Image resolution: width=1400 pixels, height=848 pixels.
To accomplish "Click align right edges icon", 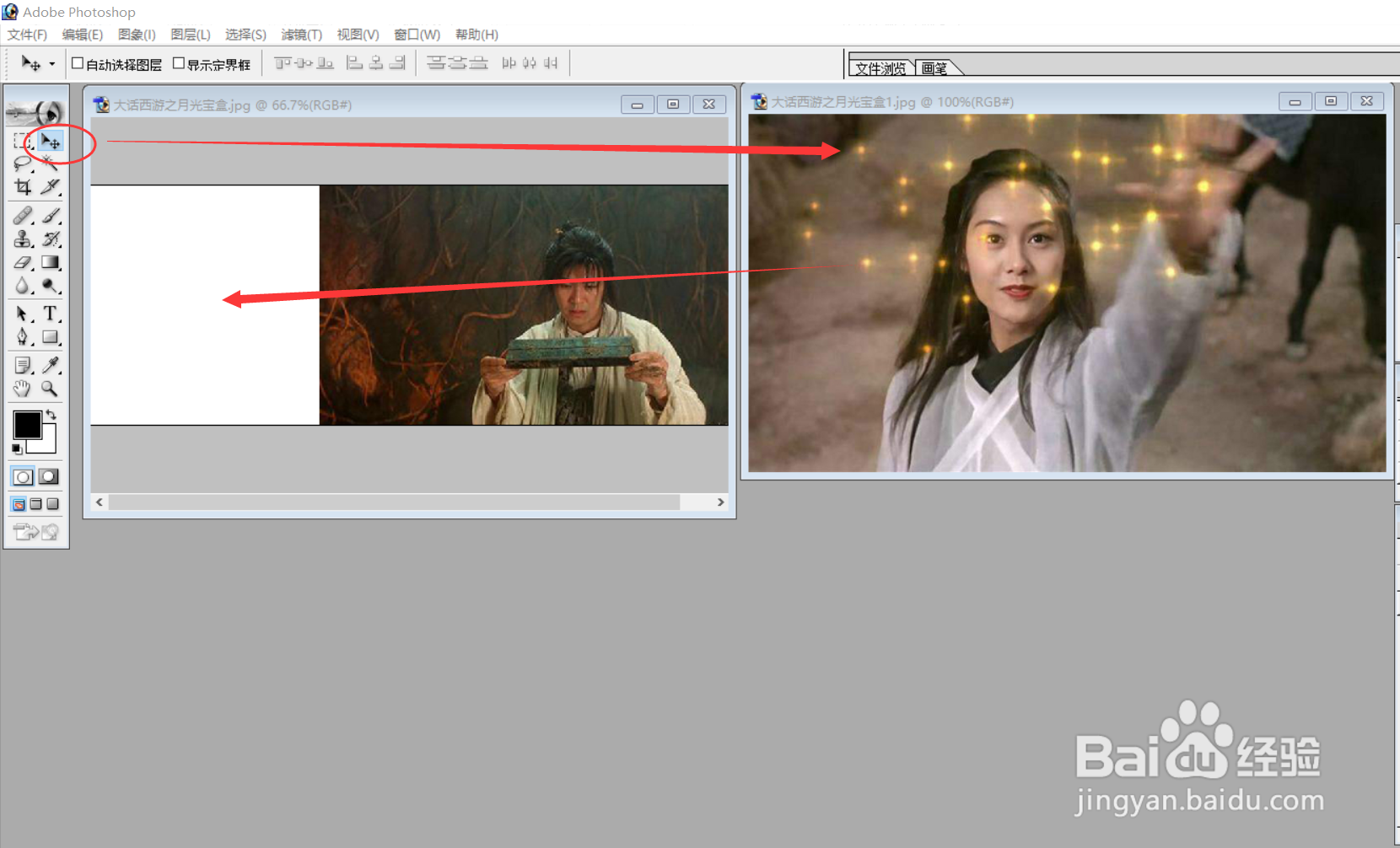I will pos(397,63).
